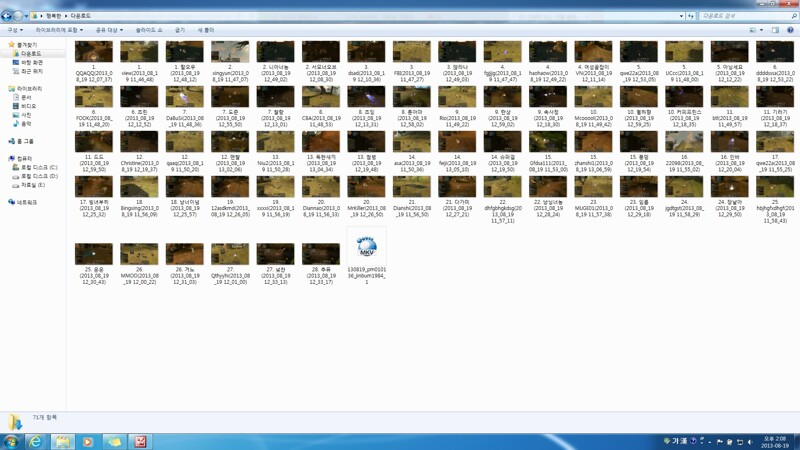Open the view options dropdown arrow
Viewport: 800px width, 450px height.
(x=762, y=30)
